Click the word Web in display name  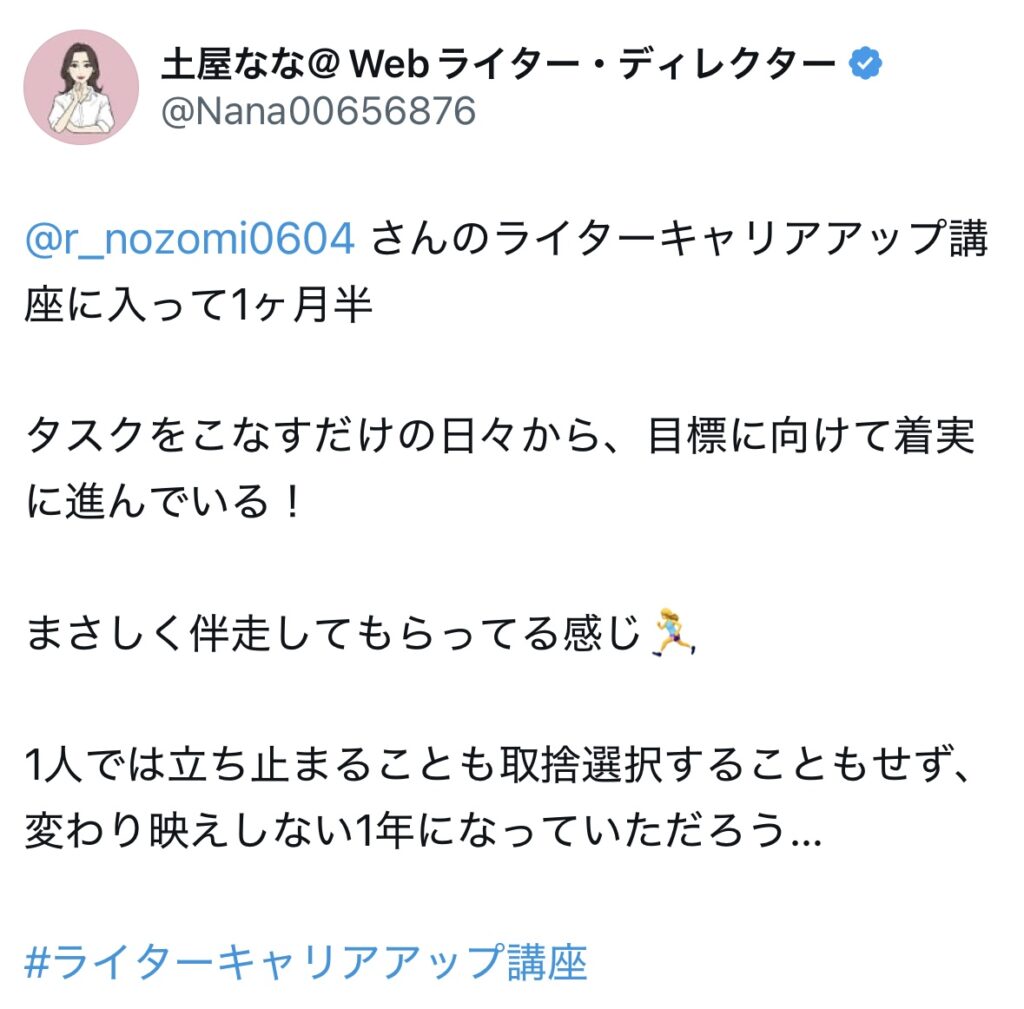coord(389,64)
